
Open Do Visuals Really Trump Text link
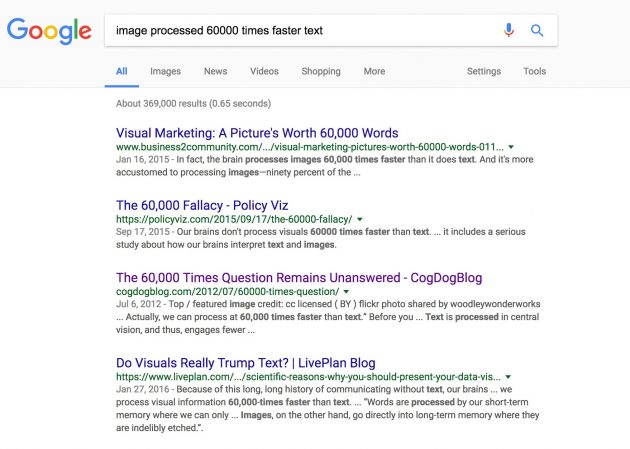246,363
